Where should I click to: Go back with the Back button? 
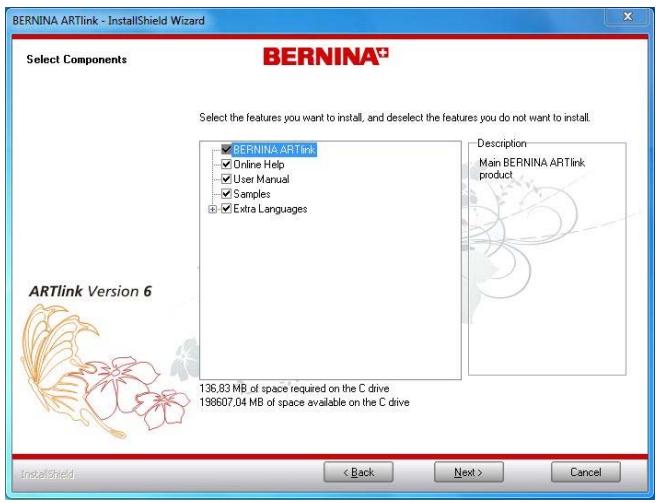[358, 472]
